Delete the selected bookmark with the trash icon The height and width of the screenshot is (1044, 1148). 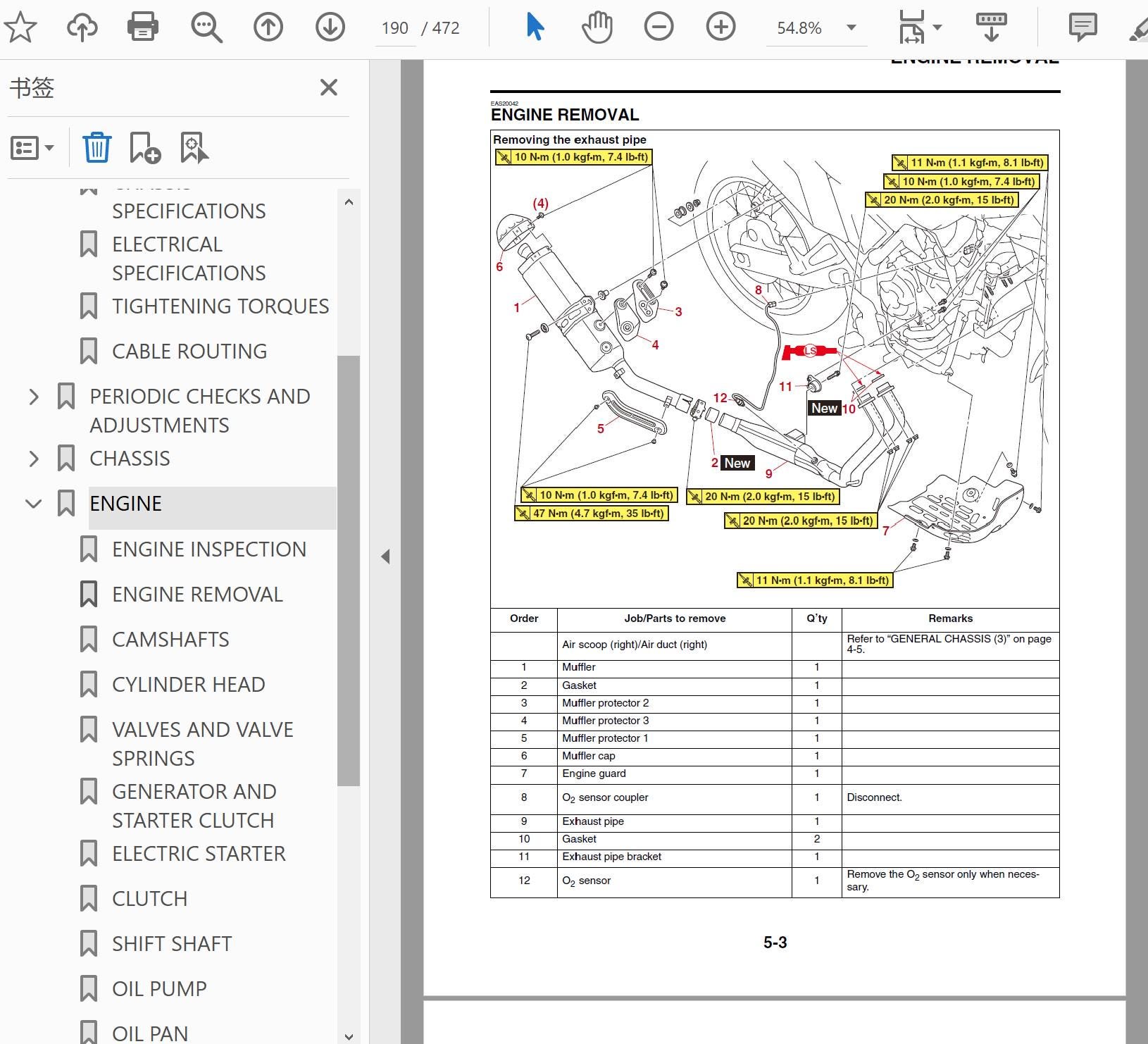(x=96, y=147)
